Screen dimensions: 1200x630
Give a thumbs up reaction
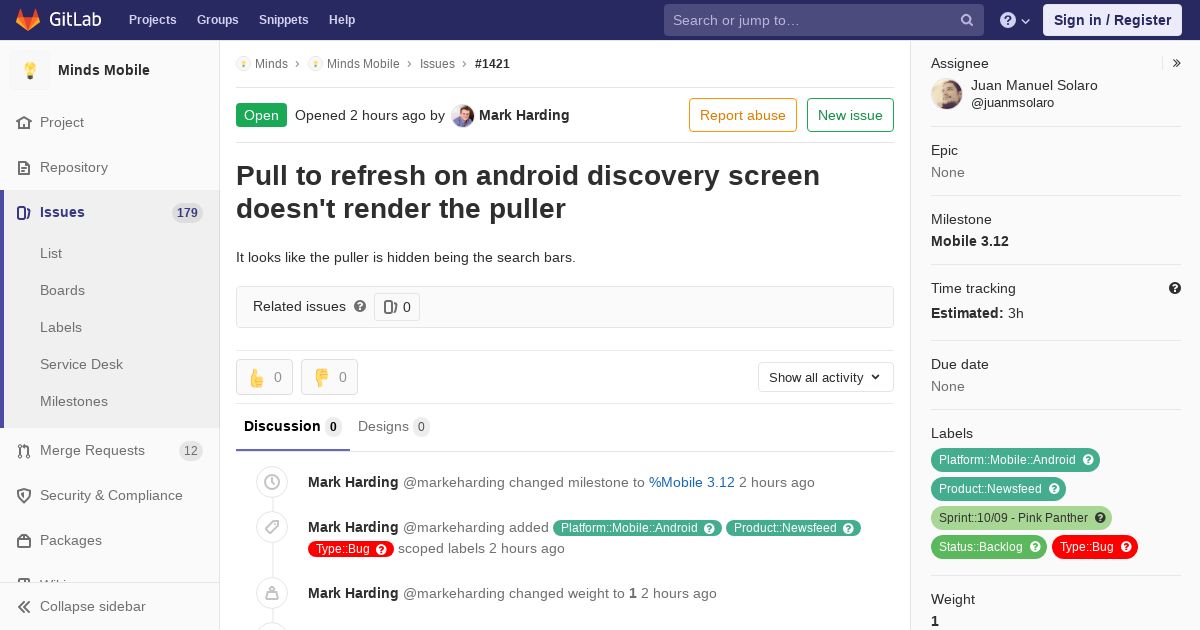[x=264, y=377]
